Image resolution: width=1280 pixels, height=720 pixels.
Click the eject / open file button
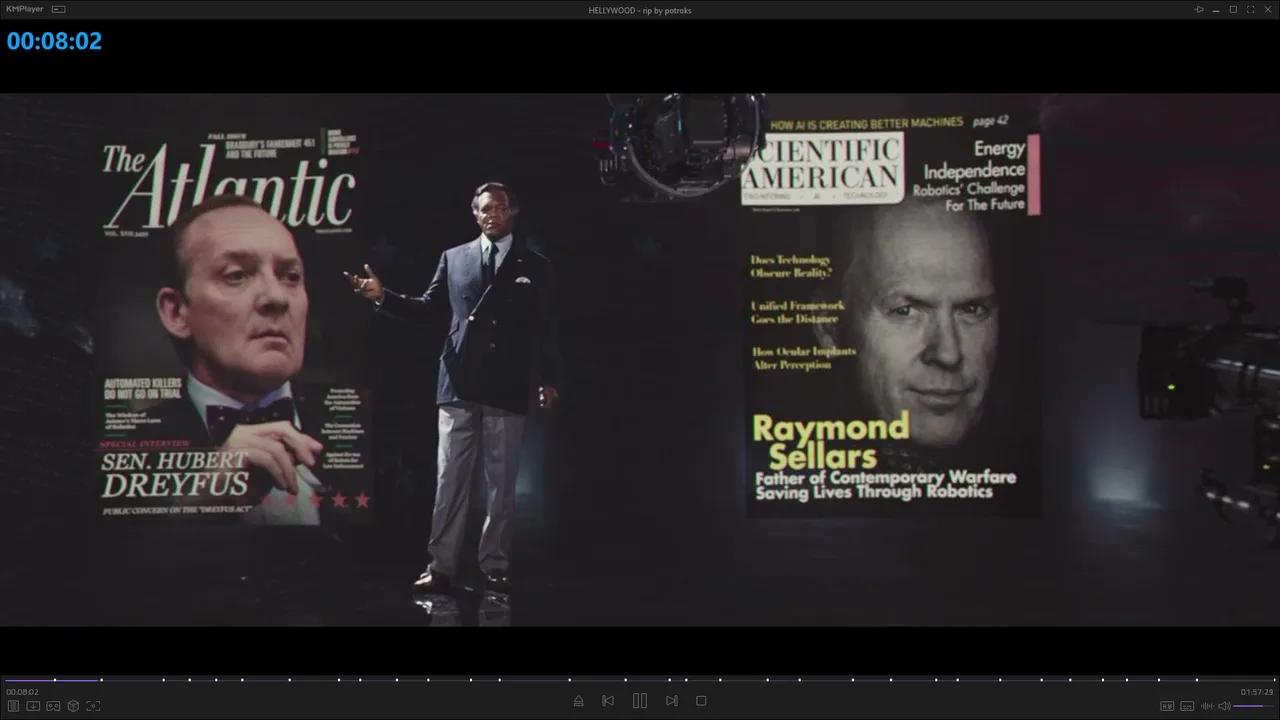pos(578,701)
